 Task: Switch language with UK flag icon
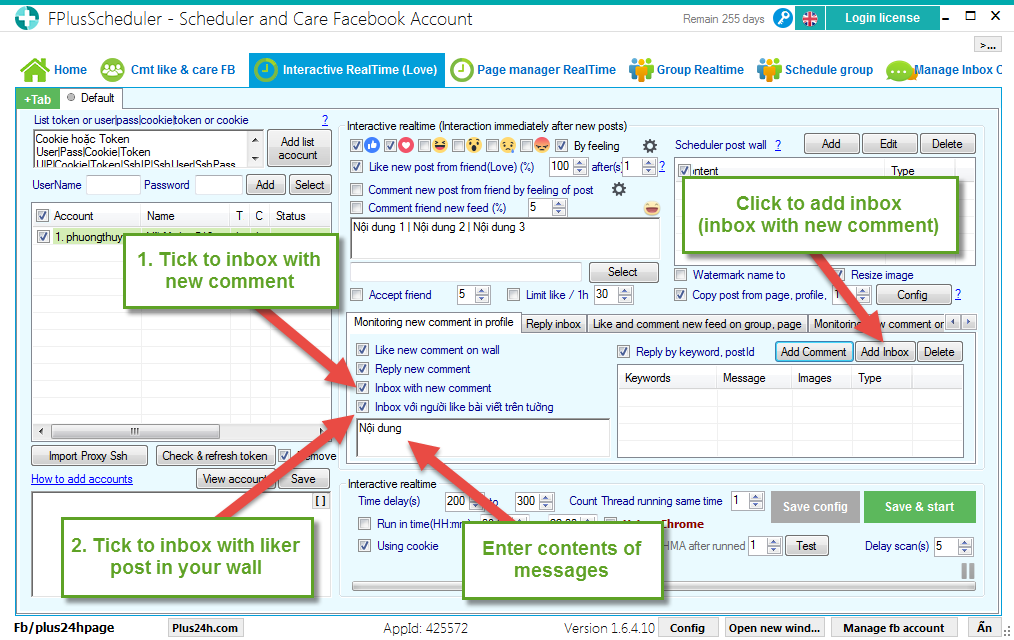(x=810, y=18)
